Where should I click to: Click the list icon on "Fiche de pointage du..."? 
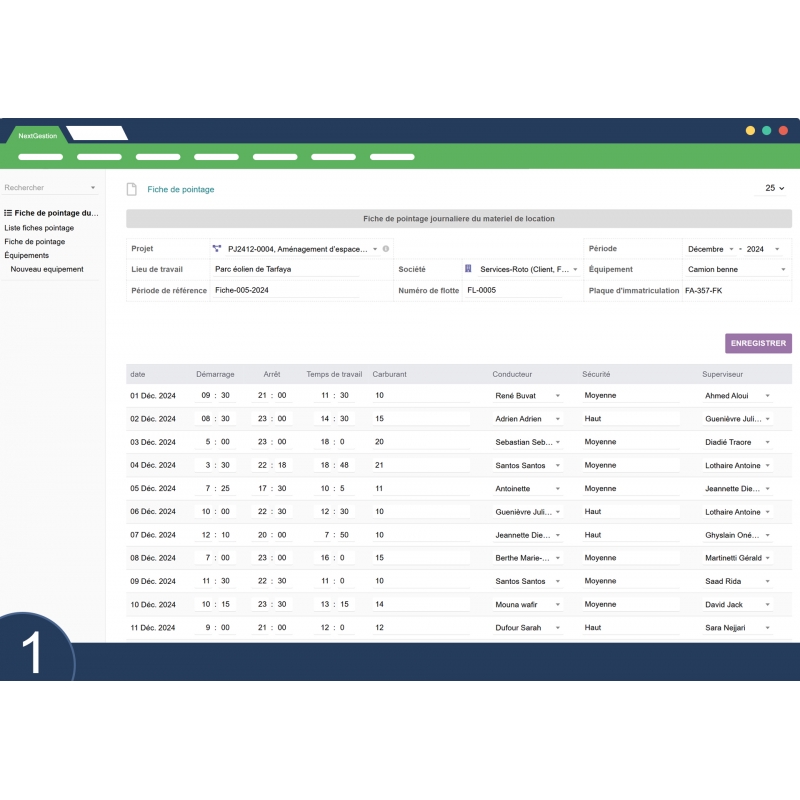click(x=10, y=213)
